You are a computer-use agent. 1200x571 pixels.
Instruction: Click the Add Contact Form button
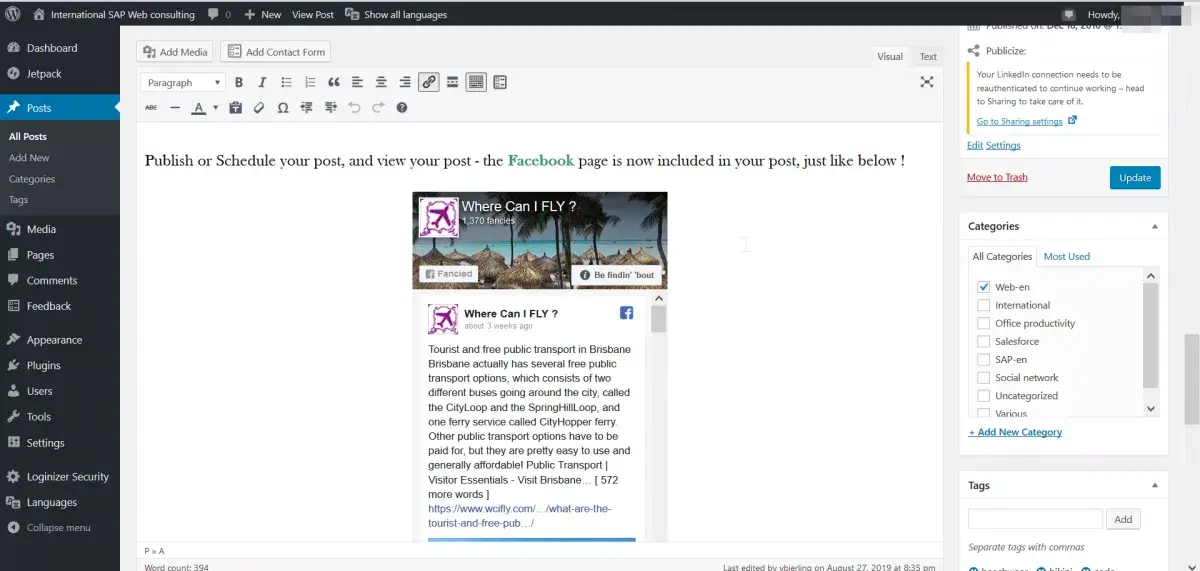(275, 52)
